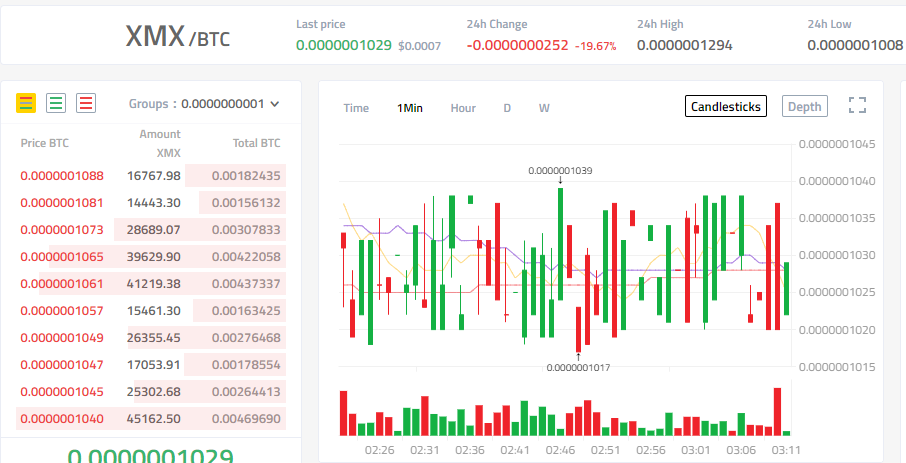Click the Price BTC column header
Viewport: 906px width, 463px height.
coord(44,143)
